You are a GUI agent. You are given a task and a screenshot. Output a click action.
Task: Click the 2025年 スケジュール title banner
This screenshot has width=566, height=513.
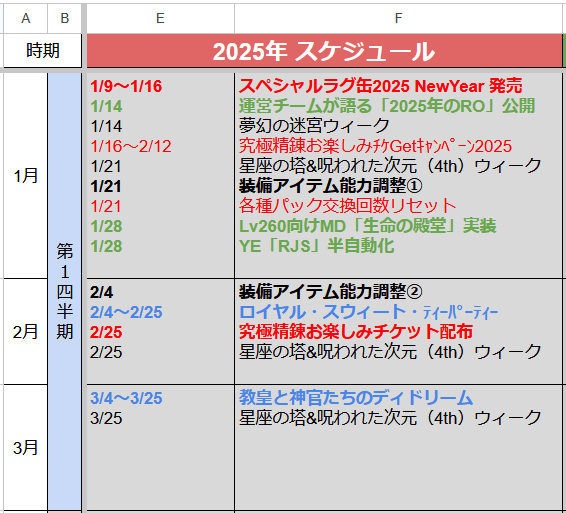[x=324, y=51]
